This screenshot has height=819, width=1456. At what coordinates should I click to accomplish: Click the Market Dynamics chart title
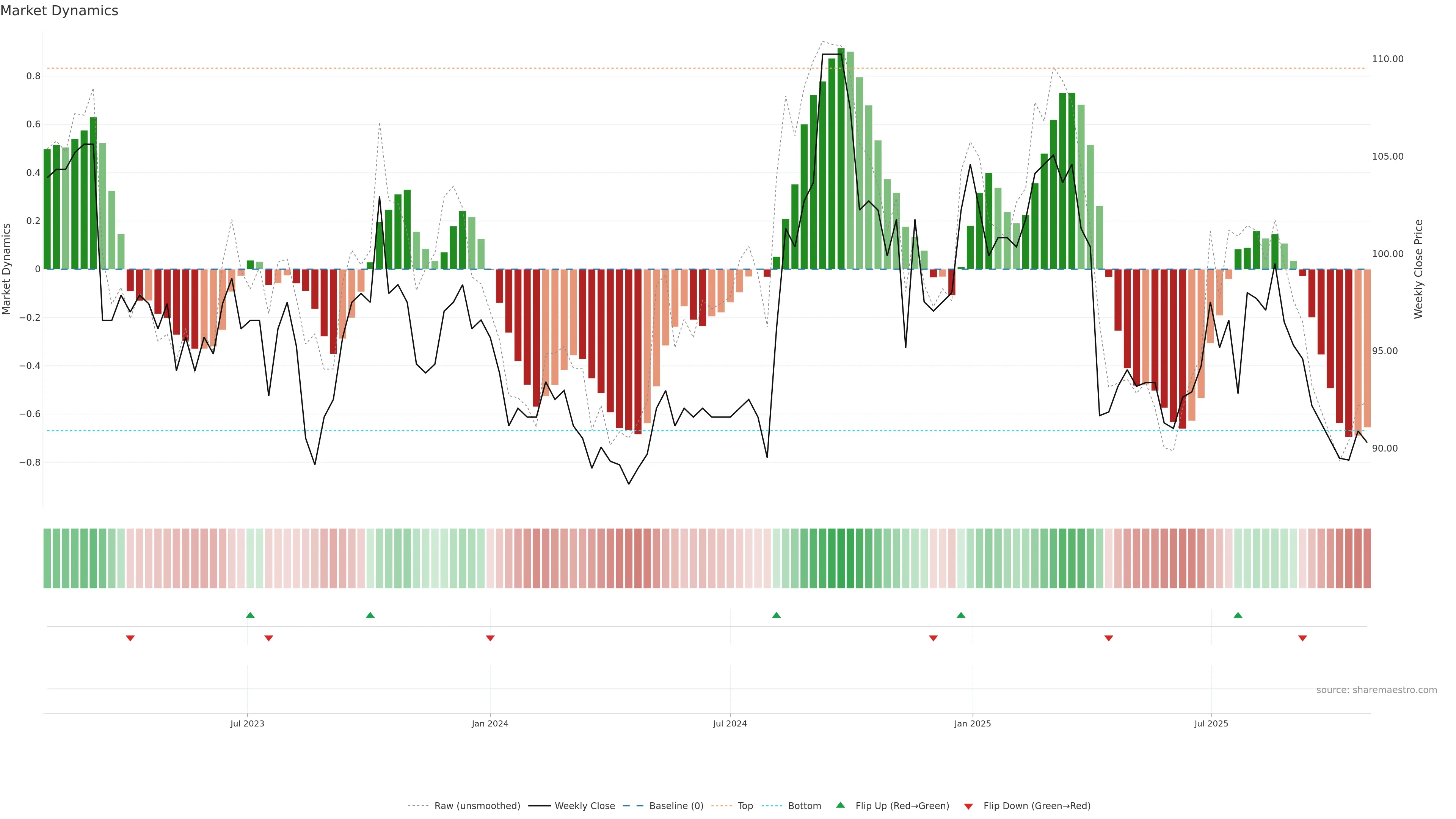60,11
